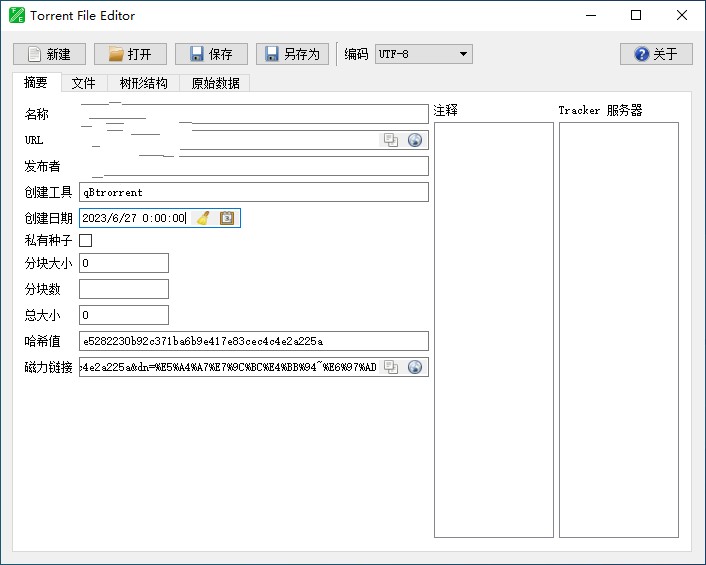Click the 哈希值 hash value field
Image resolution: width=706 pixels, height=565 pixels.
point(254,341)
